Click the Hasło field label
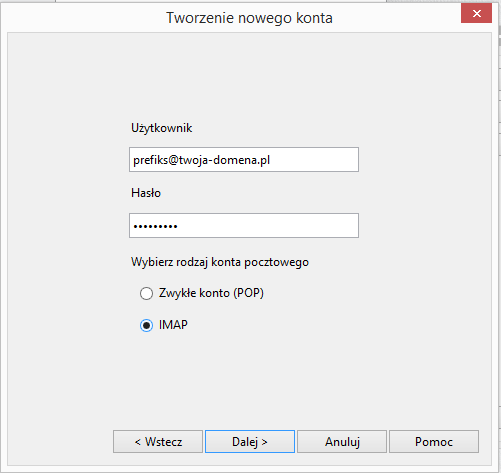The width and height of the screenshot is (501, 473). (x=146, y=193)
